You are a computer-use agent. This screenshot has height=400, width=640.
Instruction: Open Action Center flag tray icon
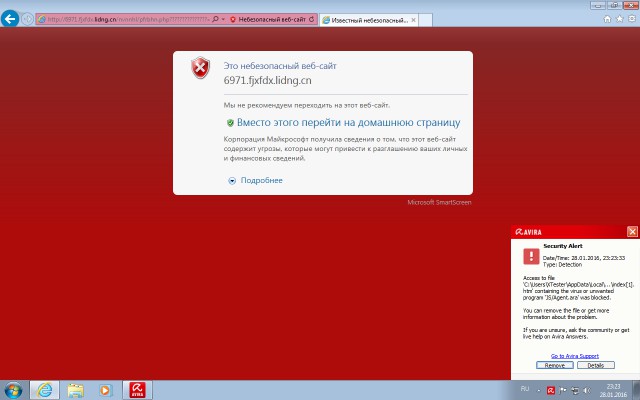click(563, 391)
